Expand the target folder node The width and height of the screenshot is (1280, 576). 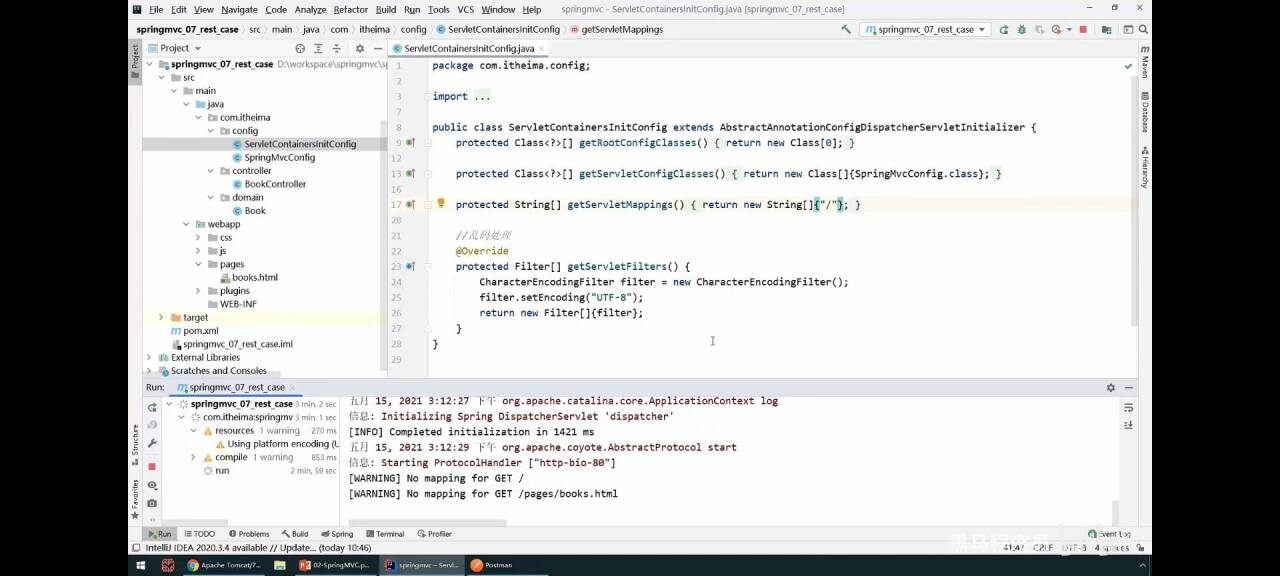[162, 317]
